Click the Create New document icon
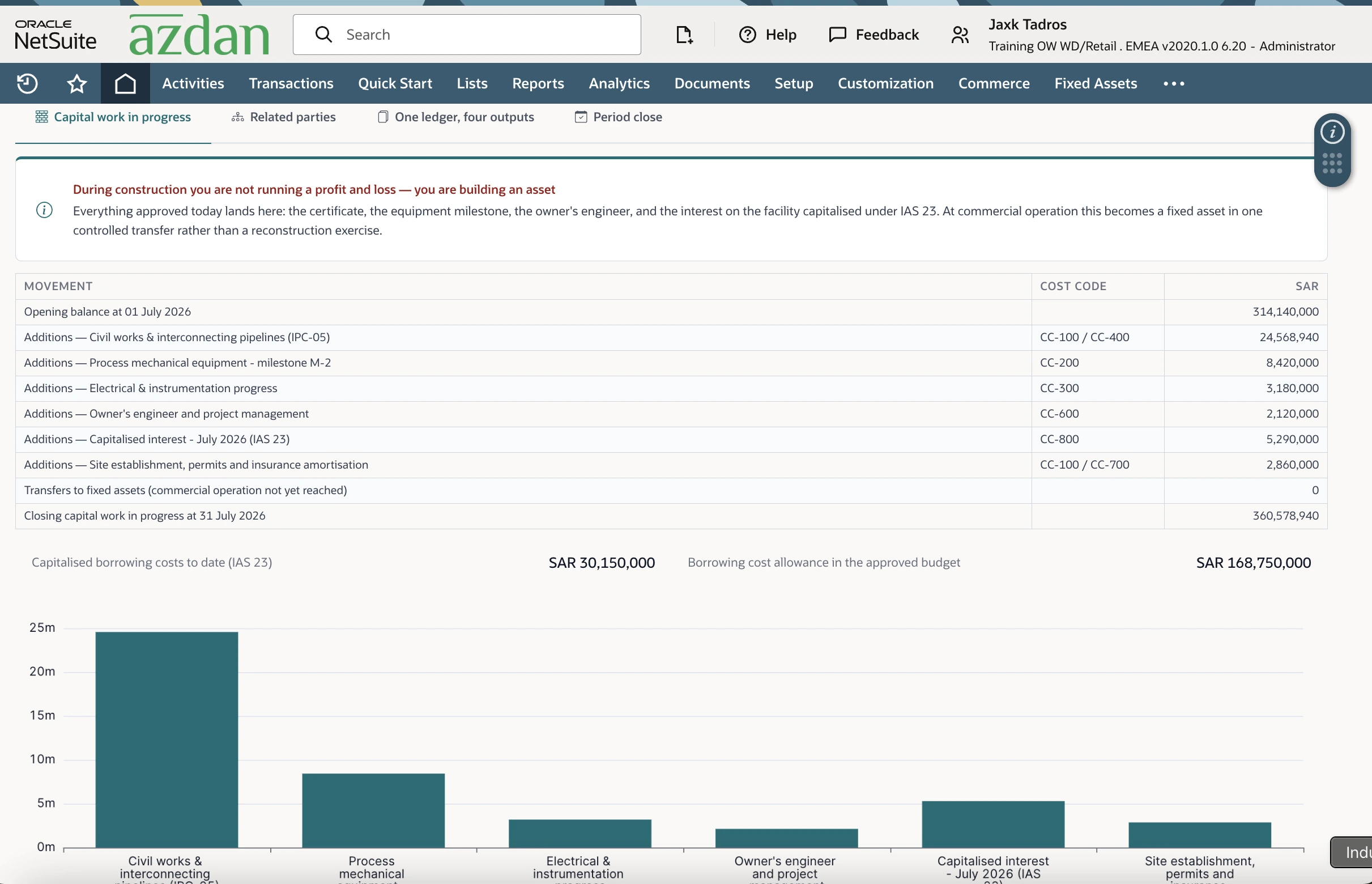 pyautogui.click(x=683, y=35)
